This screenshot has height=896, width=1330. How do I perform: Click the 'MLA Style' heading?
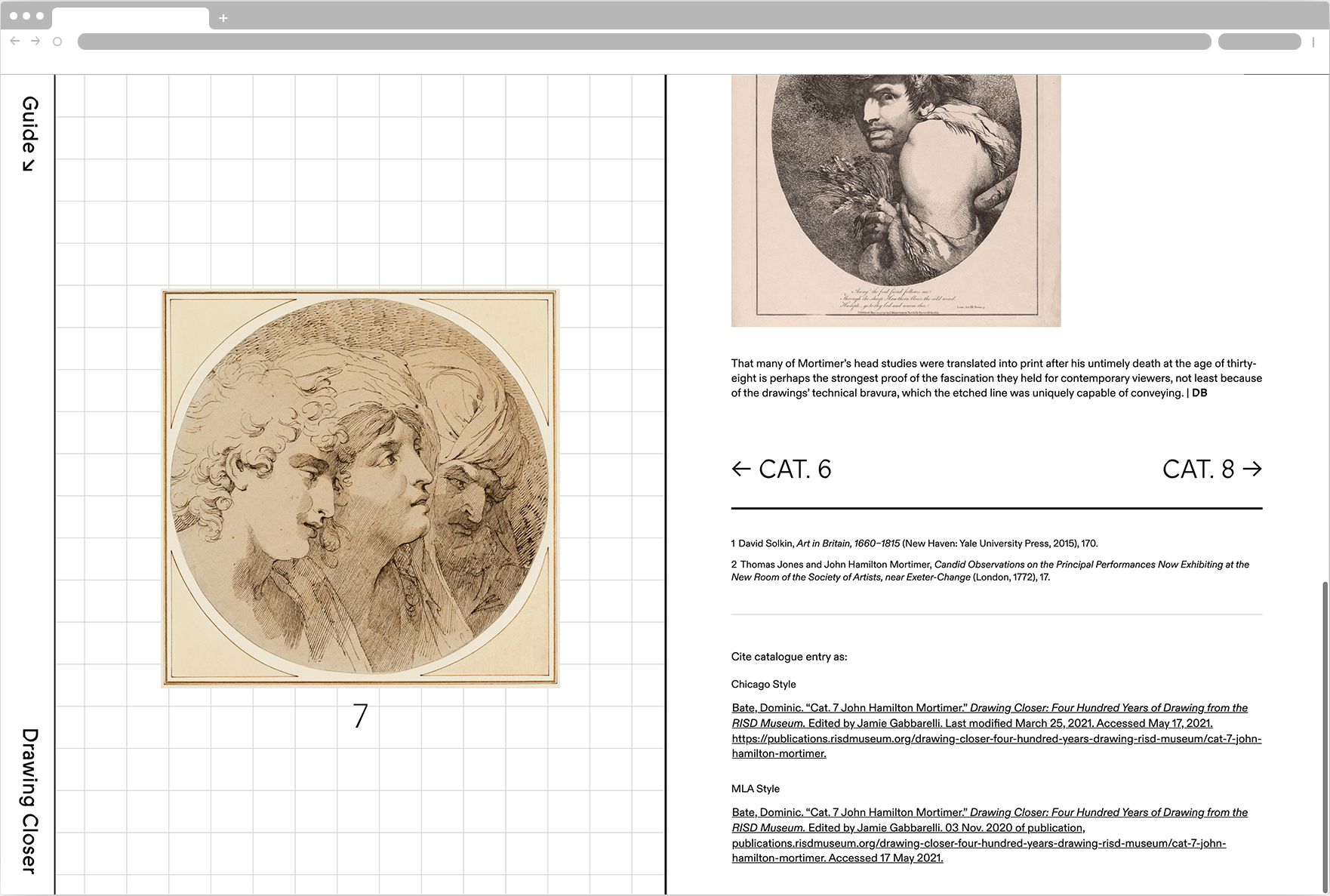(x=756, y=789)
